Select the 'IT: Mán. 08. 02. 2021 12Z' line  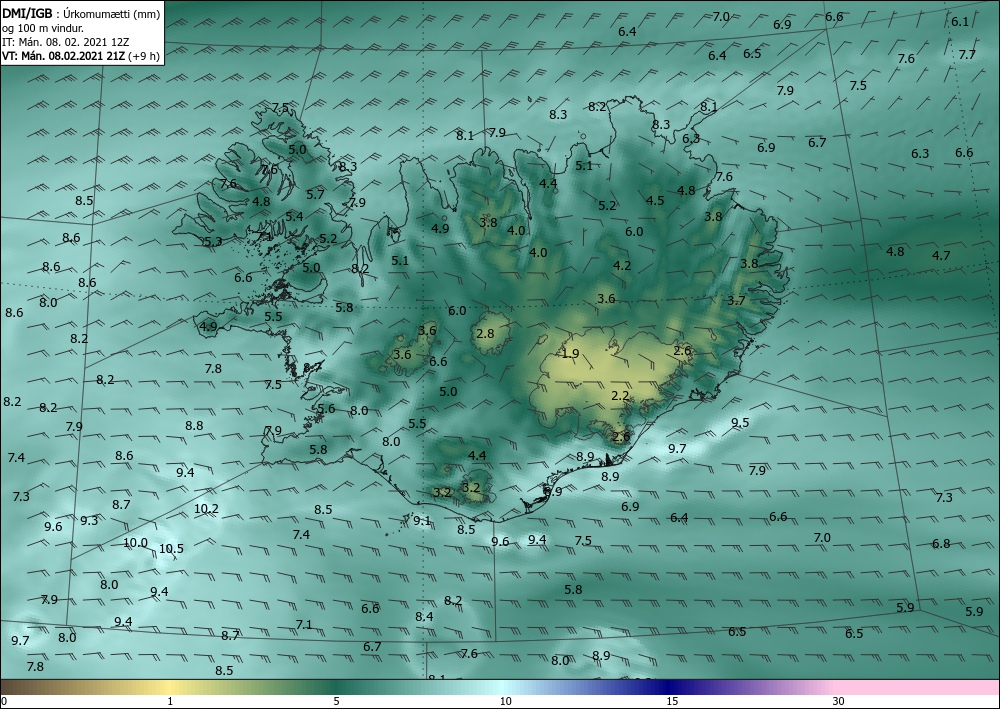66,42
